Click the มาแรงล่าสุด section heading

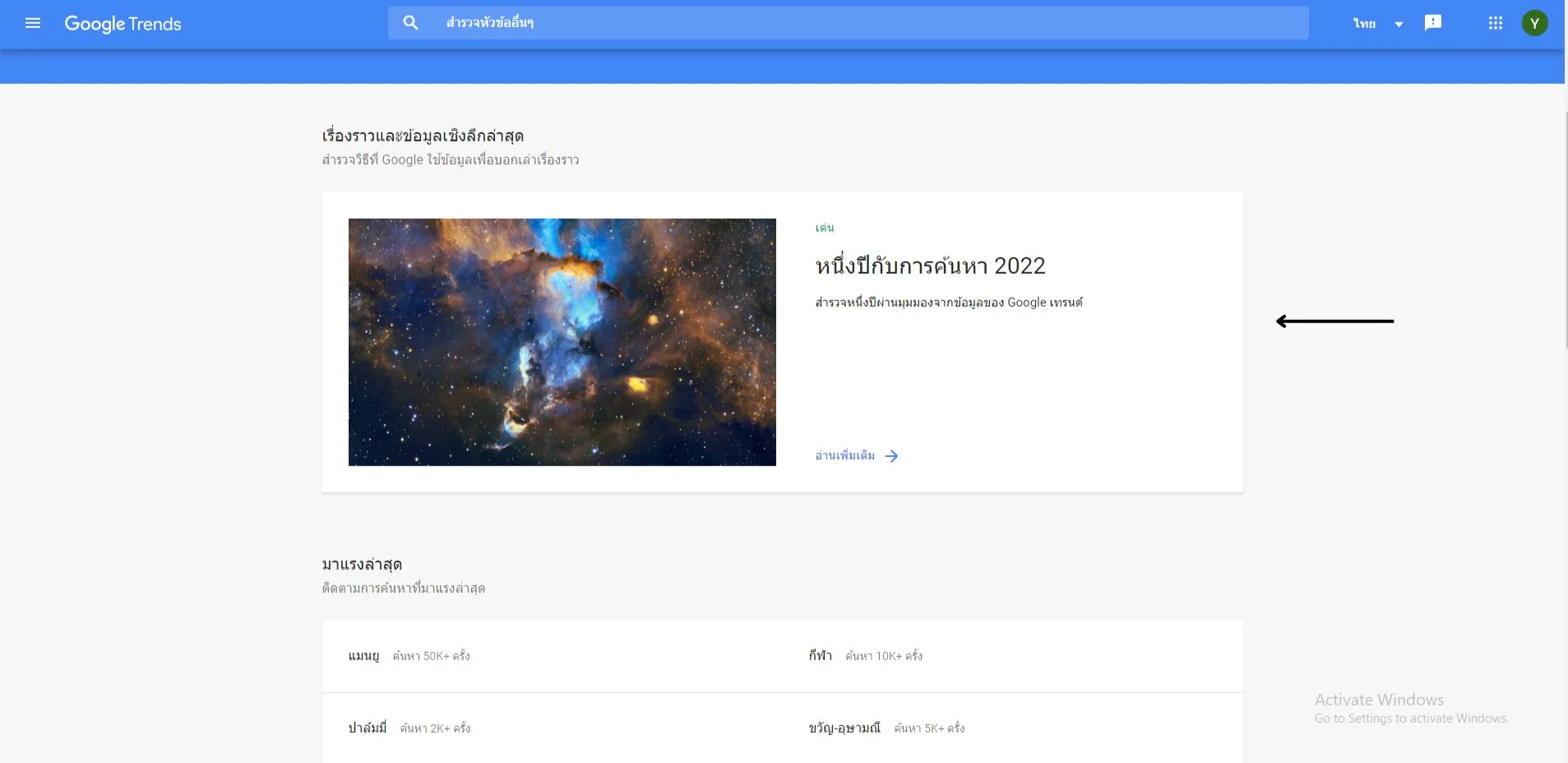coord(363,564)
